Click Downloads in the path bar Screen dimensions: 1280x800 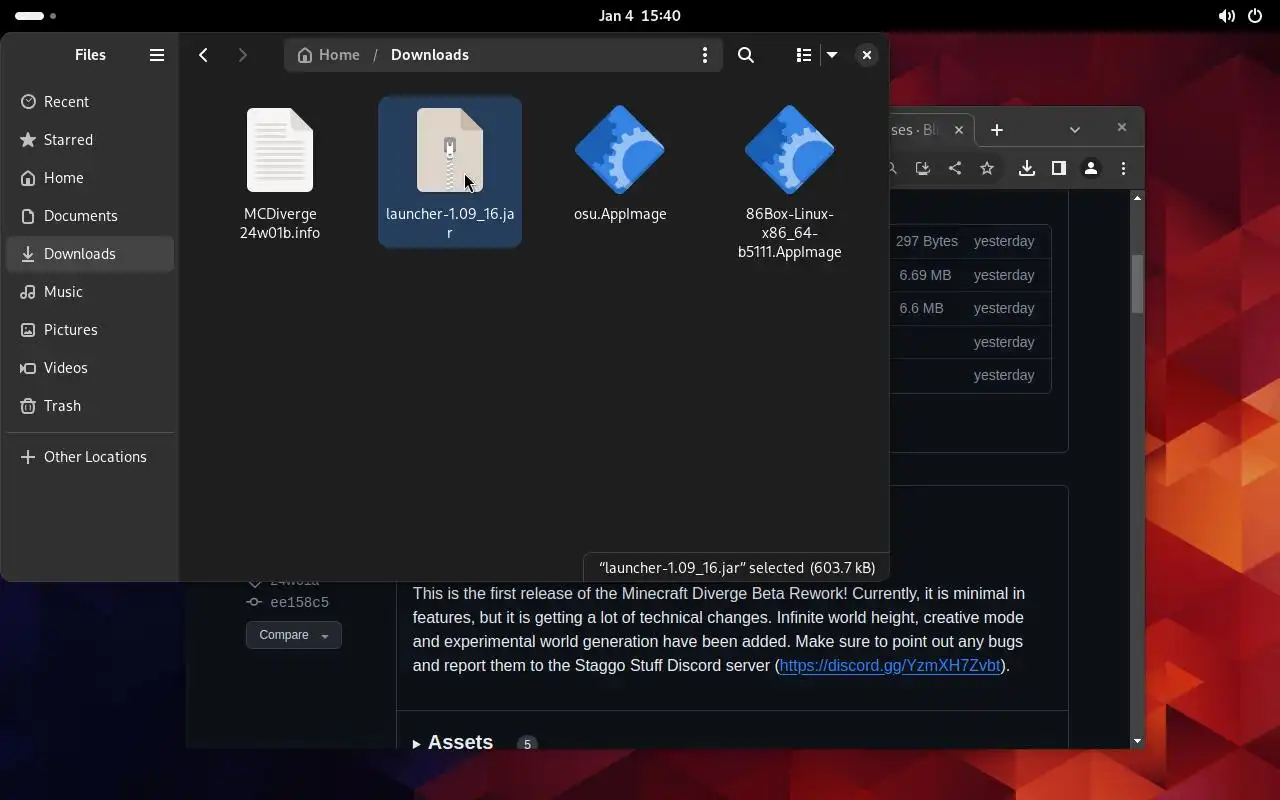click(x=430, y=55)
